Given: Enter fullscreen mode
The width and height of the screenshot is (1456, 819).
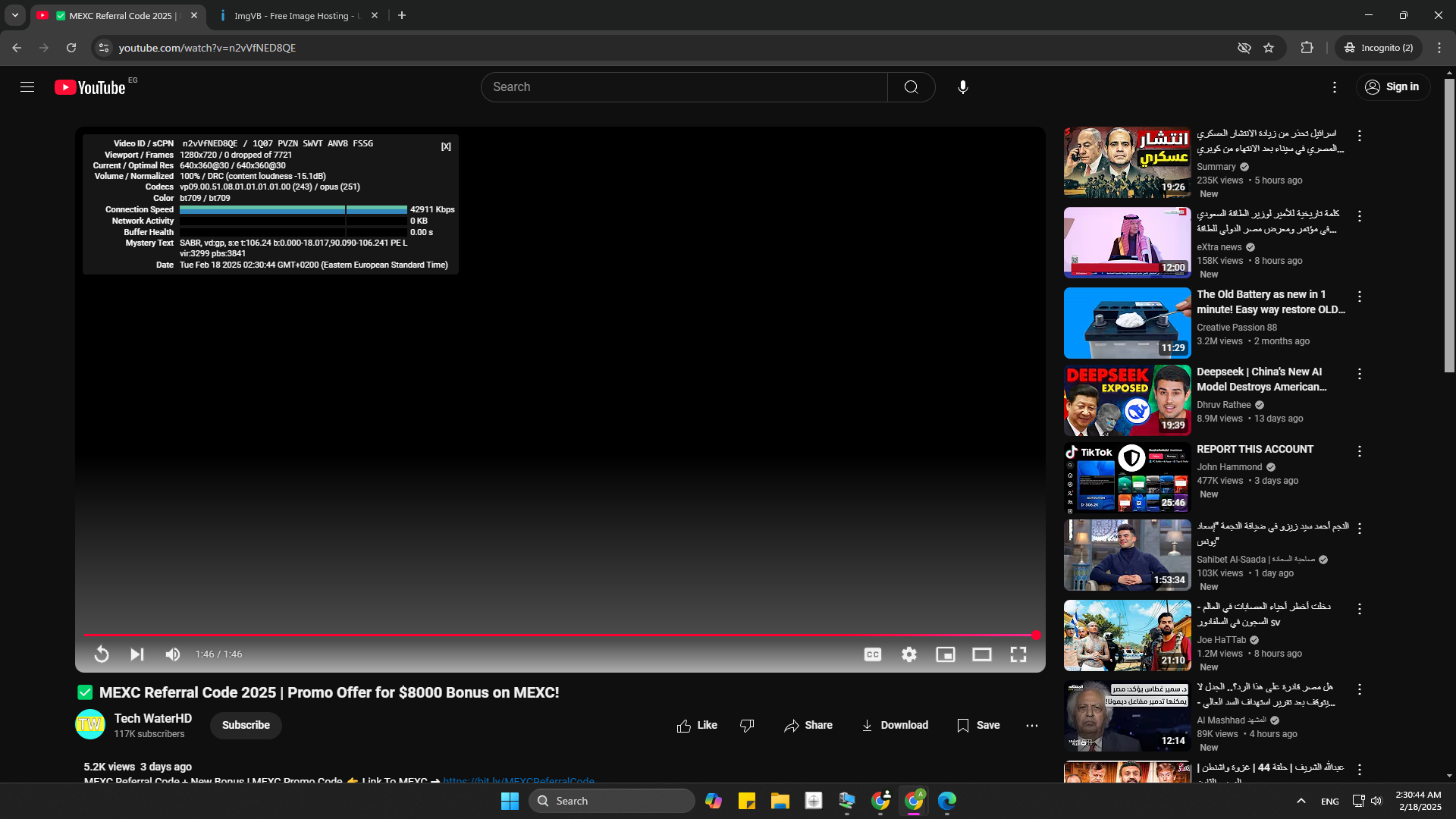Looking at the screenshot, I should (x=1018, y=654).
